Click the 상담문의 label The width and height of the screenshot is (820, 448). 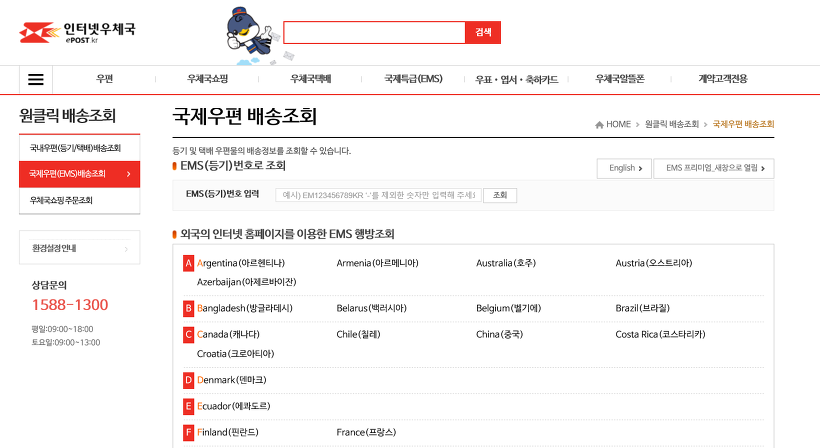pos(49,285)
